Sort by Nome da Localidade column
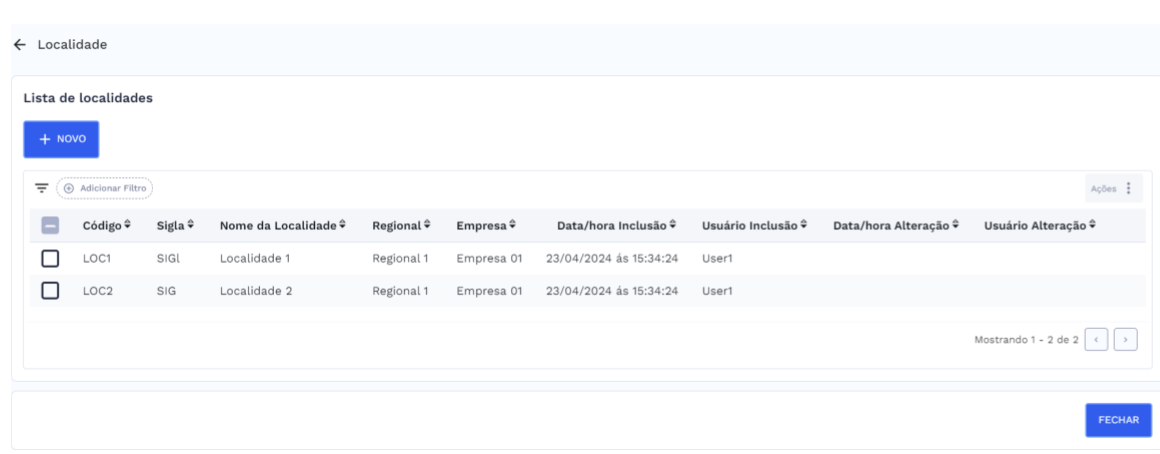Viewport: 1160px width, 454px height. pyautogui.click(x=284, y=226)
